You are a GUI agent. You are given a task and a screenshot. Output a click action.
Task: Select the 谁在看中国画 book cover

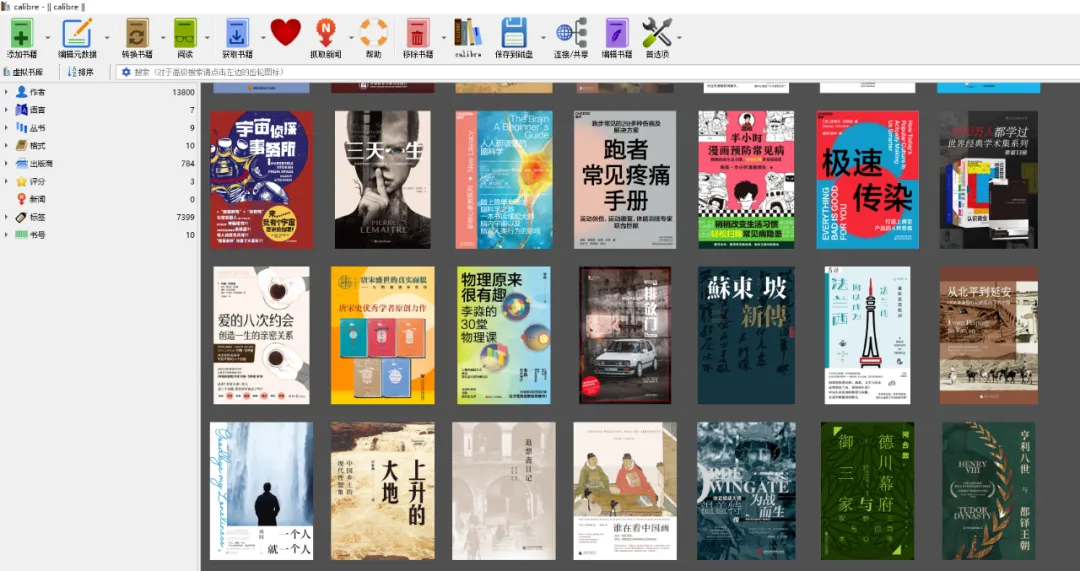625,491
